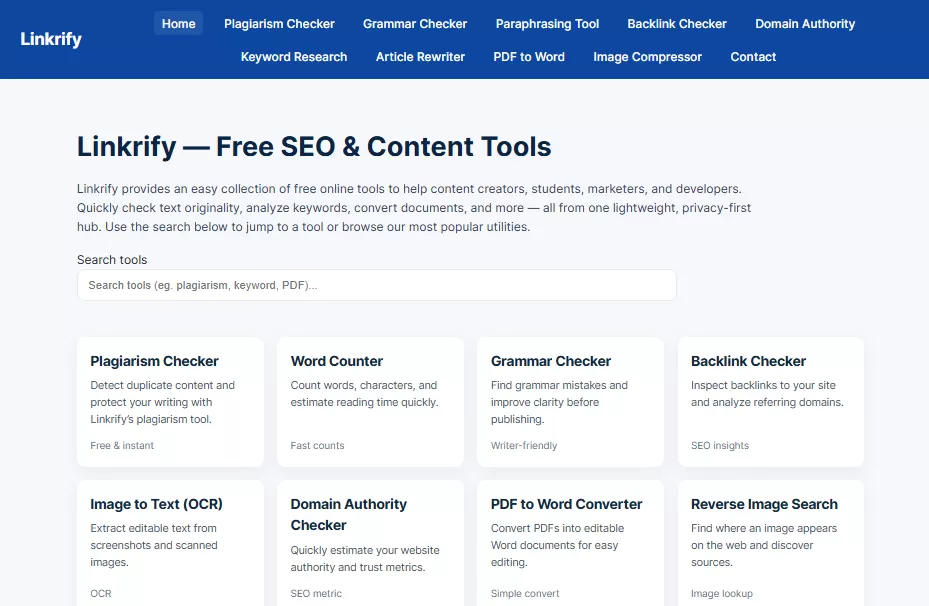The image size is (929, 606).
Task: Go to Plagiarism Checker in navigation bar
Action: pos(279,23)
